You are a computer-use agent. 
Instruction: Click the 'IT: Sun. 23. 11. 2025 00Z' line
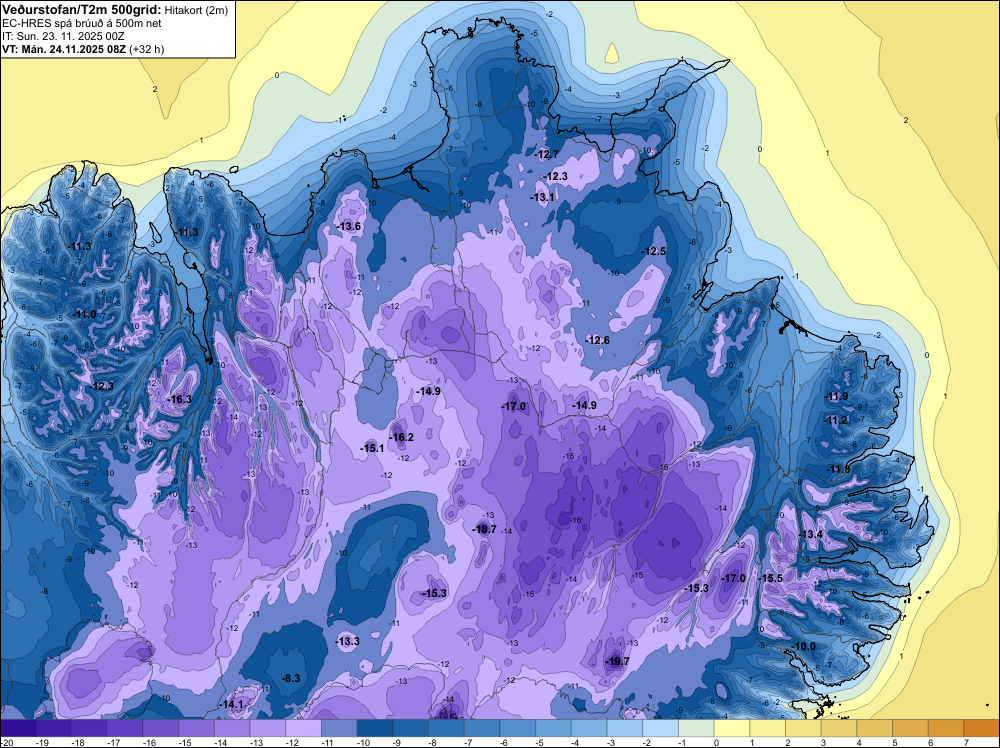point(62,36)
